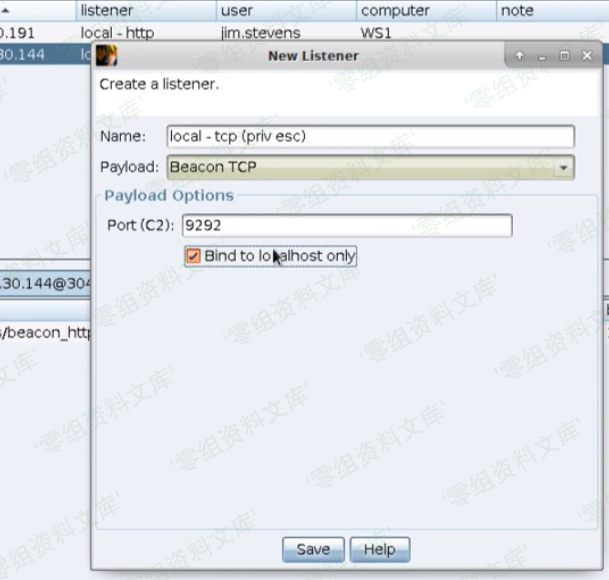Select the highlighted row ending in 30.144
609x580 pixels.
[x=40, y=54]
